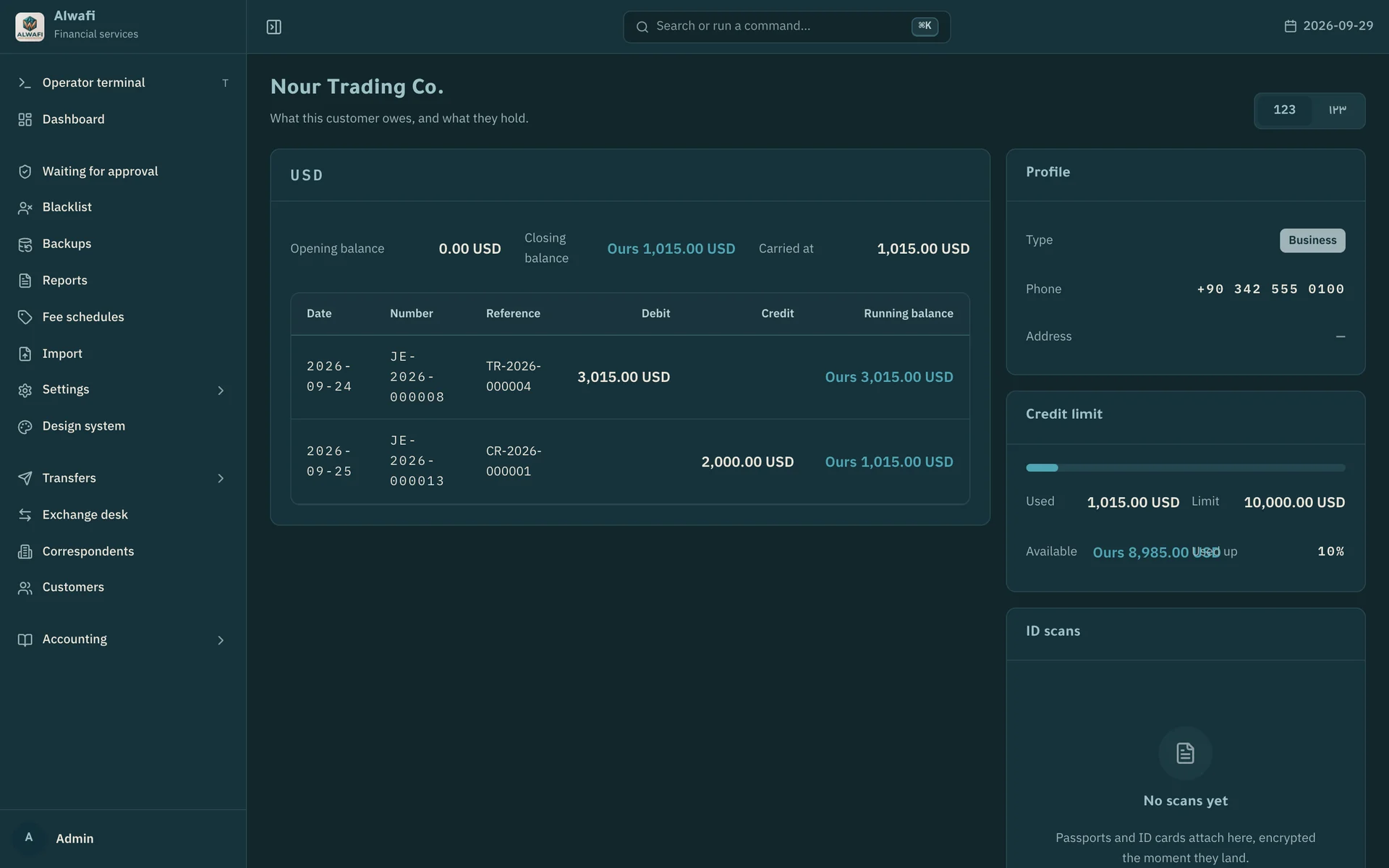Open Correspondents
Viewport: 1389px width, 868px height.
(123, 551)
